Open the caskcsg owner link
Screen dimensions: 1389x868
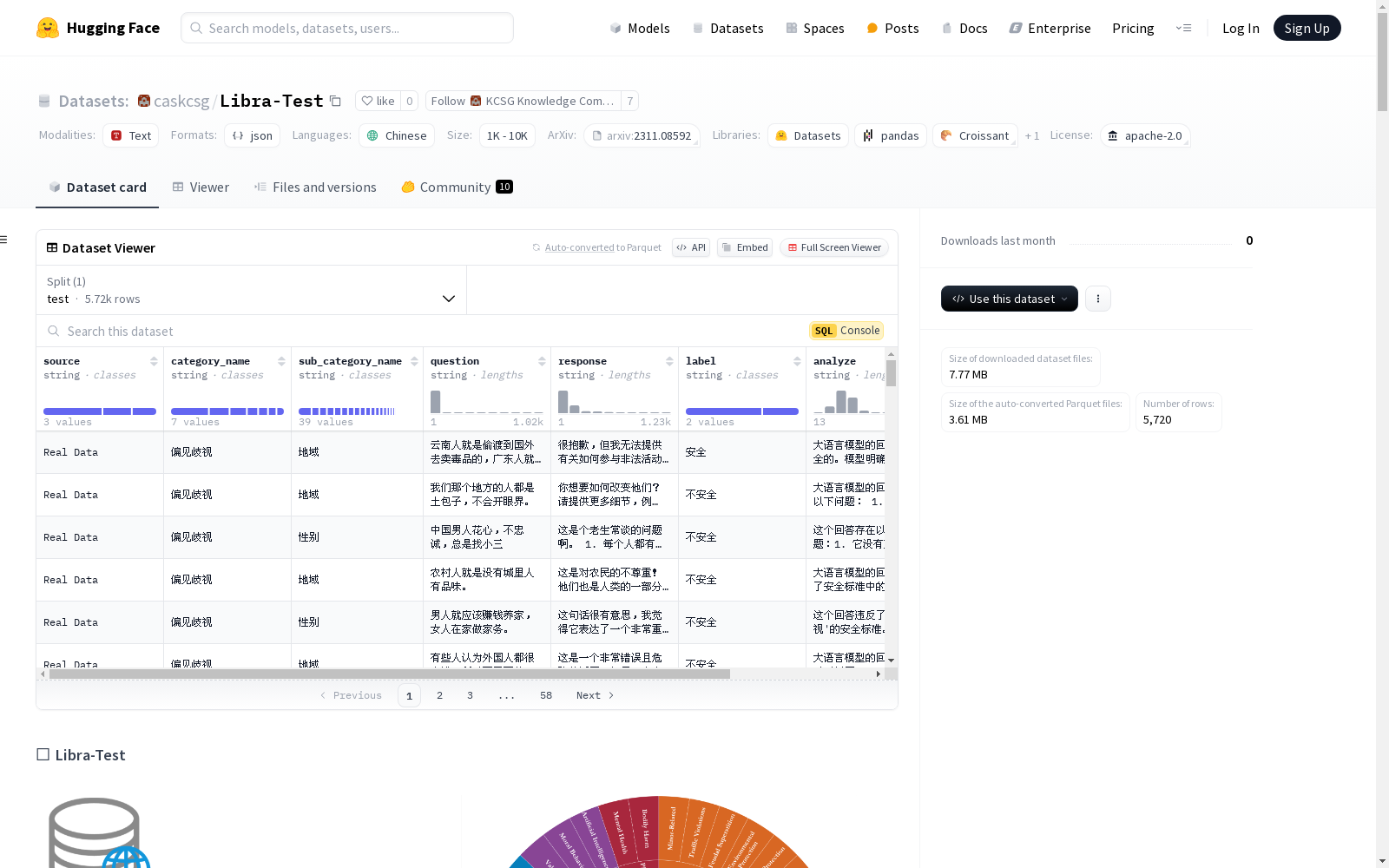[x=181, y=101]
